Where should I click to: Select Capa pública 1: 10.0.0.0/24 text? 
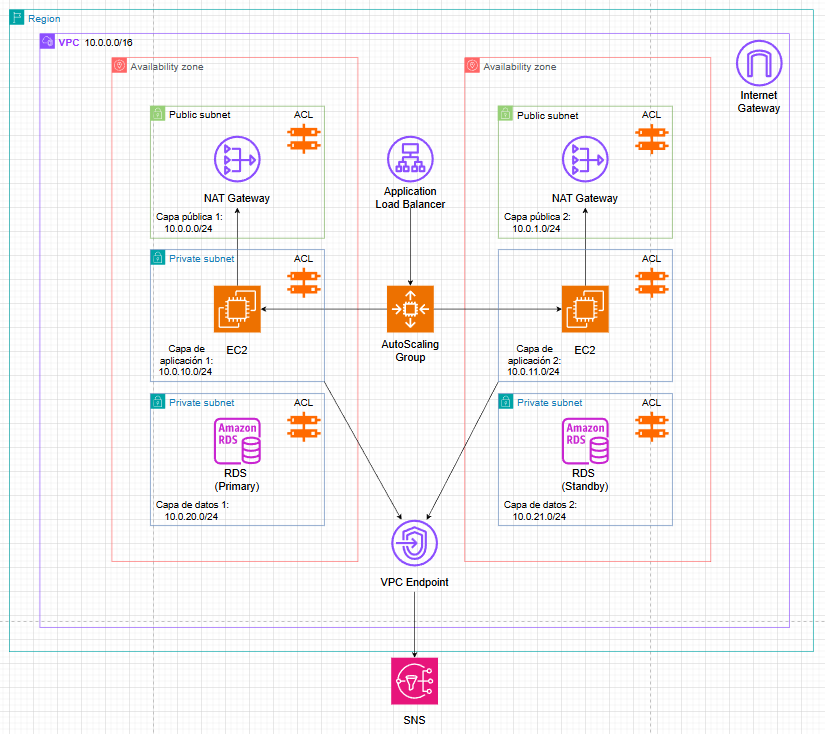coord(189,223)
